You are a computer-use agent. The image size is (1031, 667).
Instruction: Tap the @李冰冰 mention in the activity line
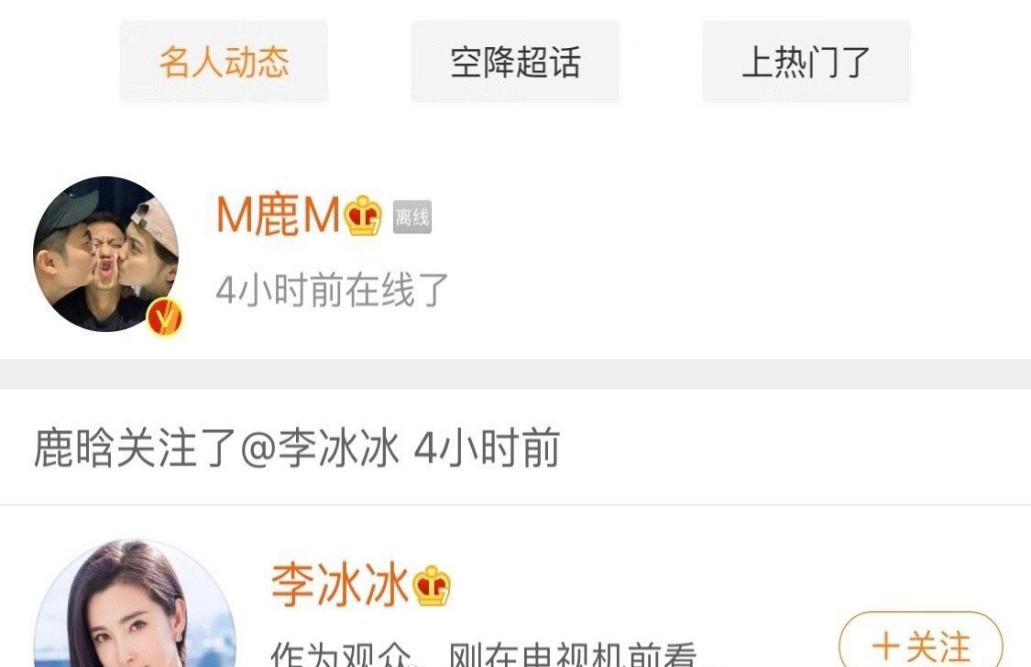(x=320, y=448)
